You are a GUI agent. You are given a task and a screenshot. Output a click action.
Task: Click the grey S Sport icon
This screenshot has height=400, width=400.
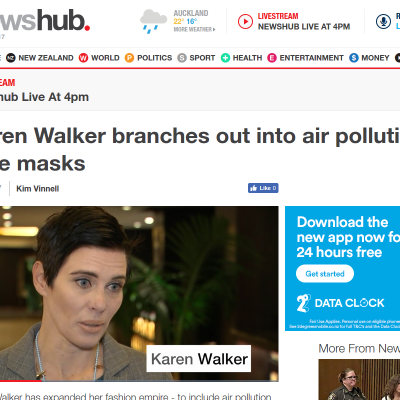coord(182,58)
